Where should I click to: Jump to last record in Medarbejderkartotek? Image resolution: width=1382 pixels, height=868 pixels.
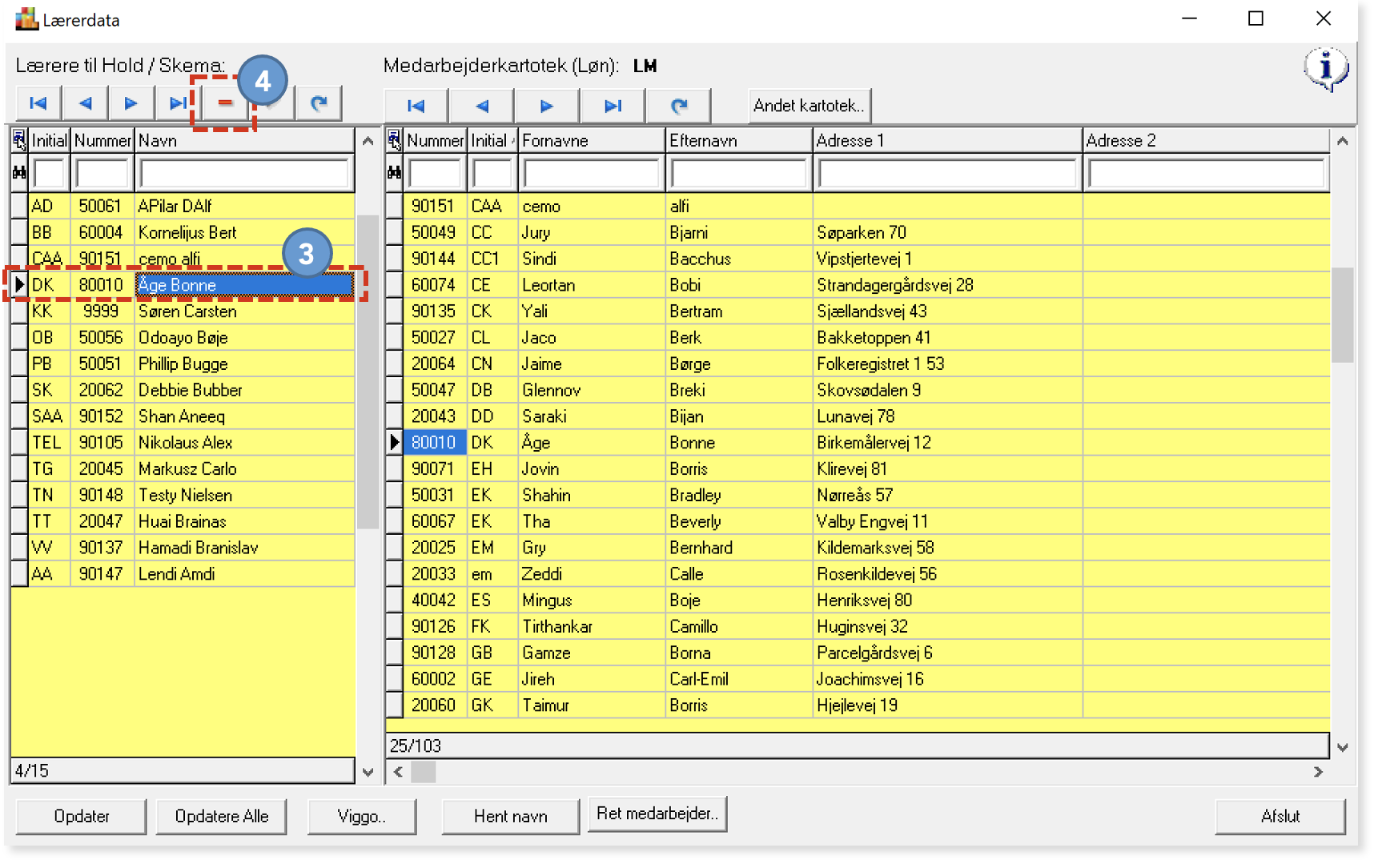pos(613,106)
